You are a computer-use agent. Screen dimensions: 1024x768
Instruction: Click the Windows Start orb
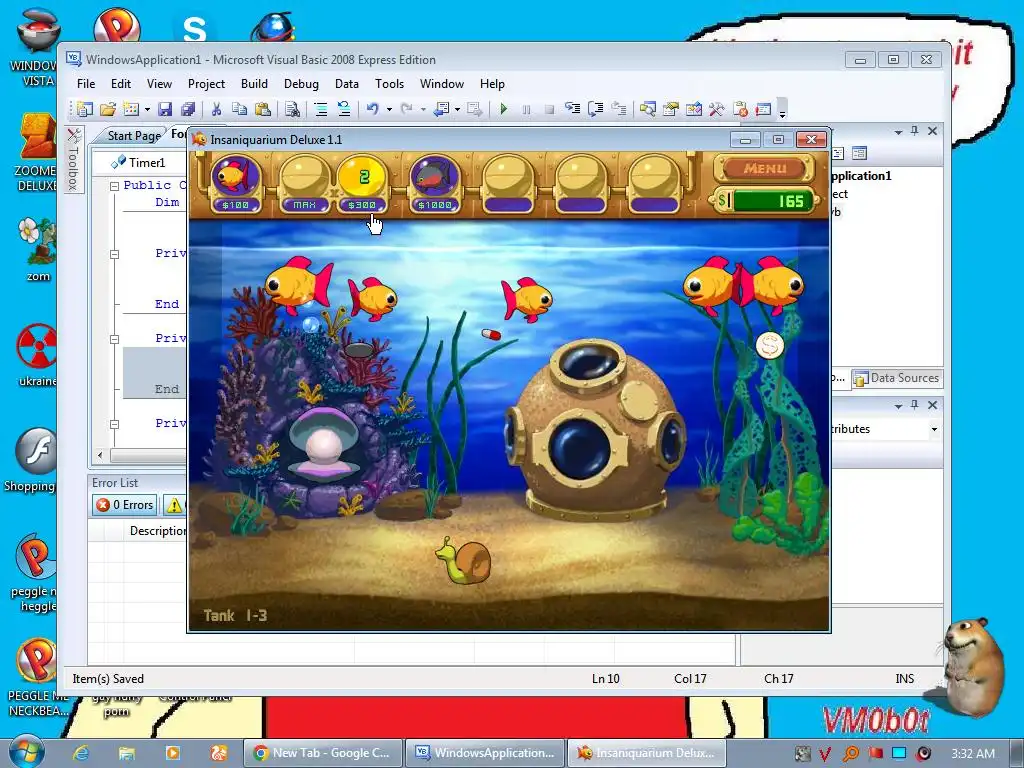[x=26, y=752]
